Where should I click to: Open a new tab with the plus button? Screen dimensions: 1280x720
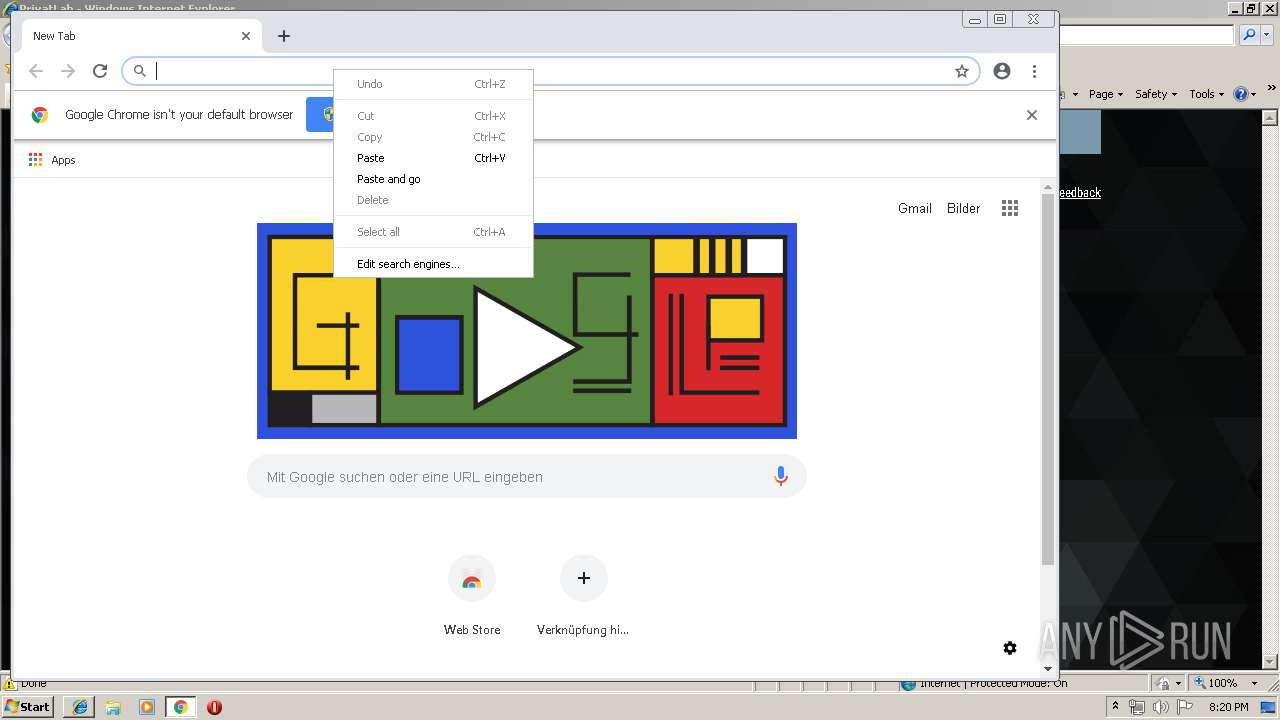point(284,36)
